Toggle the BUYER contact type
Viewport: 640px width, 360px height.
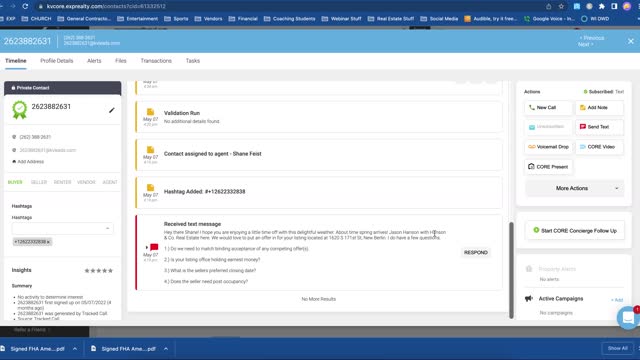click(x=15, y=182)
